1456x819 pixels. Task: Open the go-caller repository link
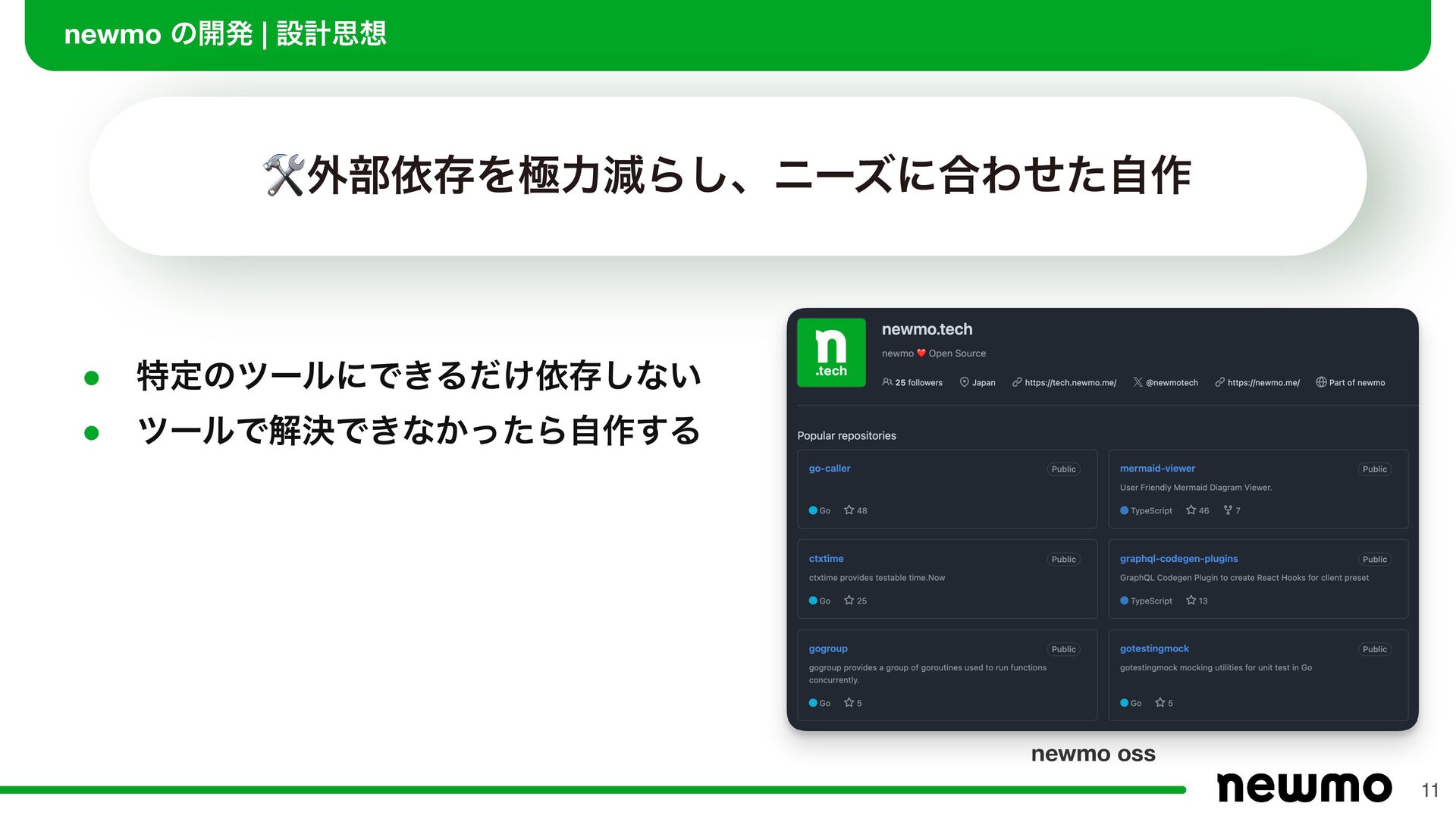point(829,469)
